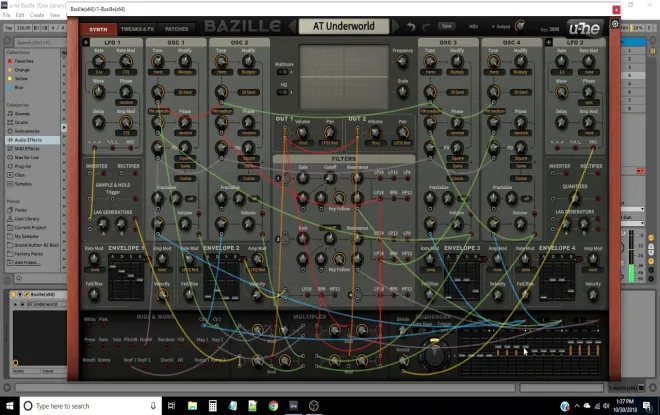Click the plus icon beside LFO 1

pos(86,42)
